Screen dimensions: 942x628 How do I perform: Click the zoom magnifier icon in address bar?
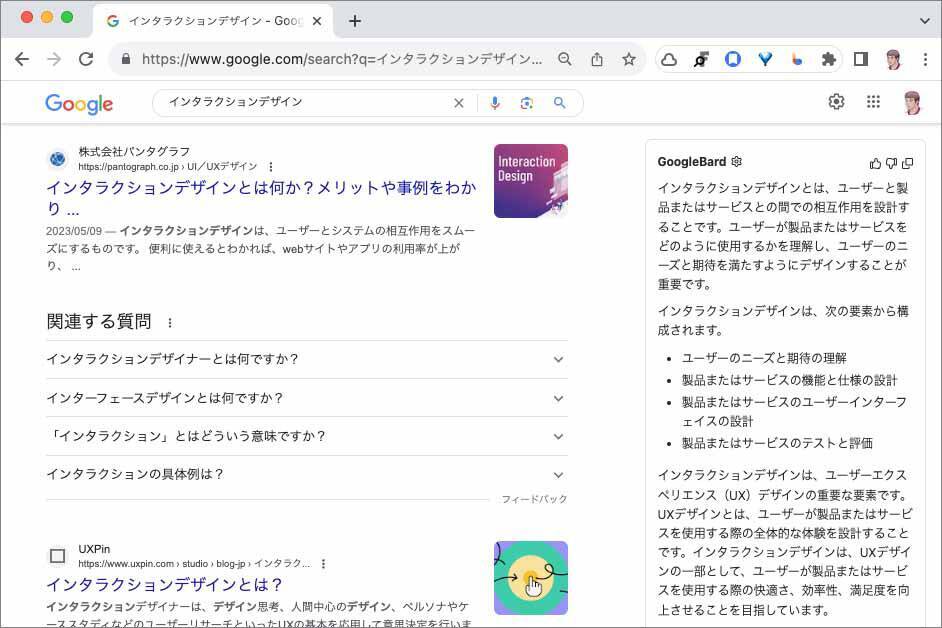(565, 59)
